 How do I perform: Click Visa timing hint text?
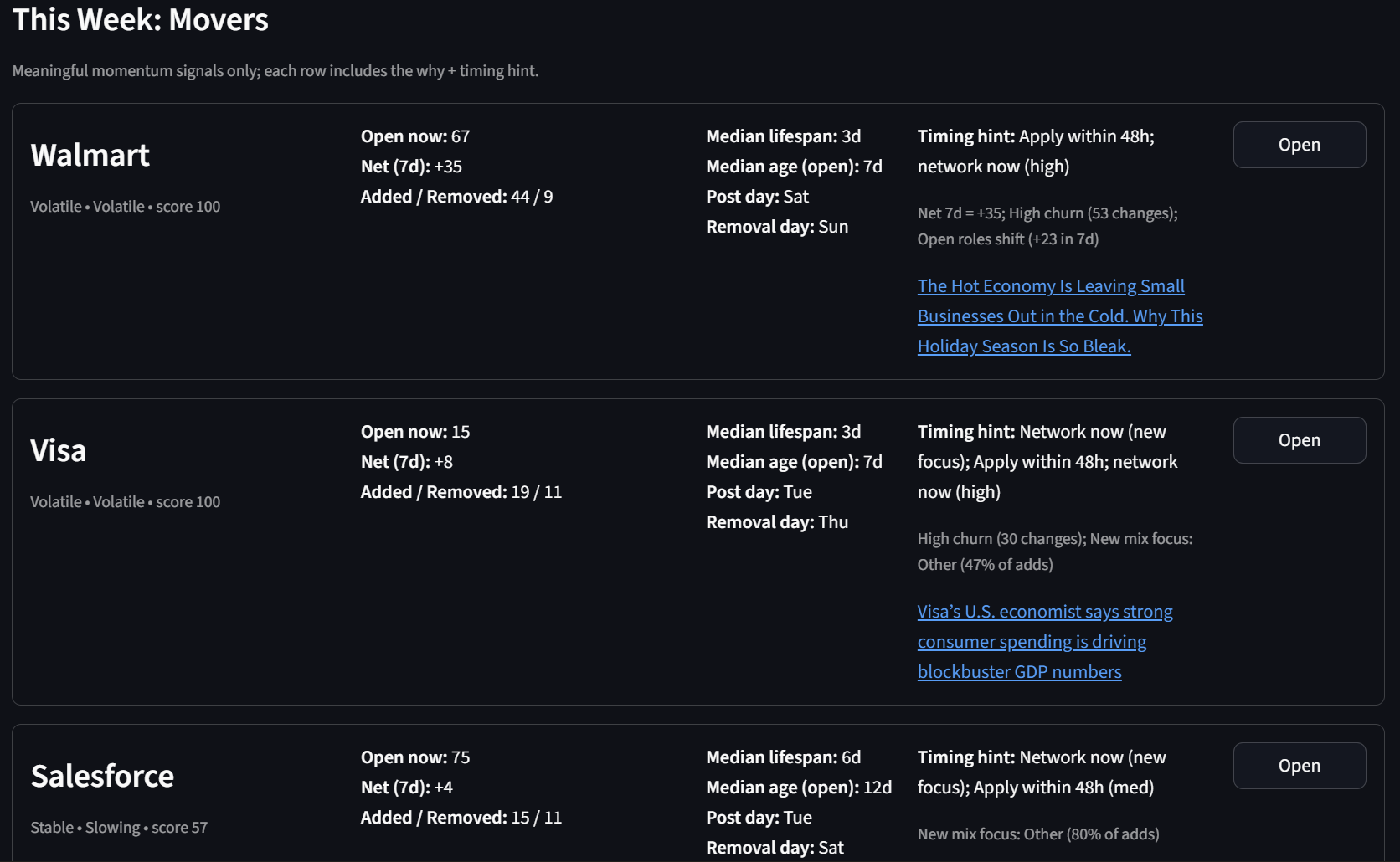point(1047,462)
